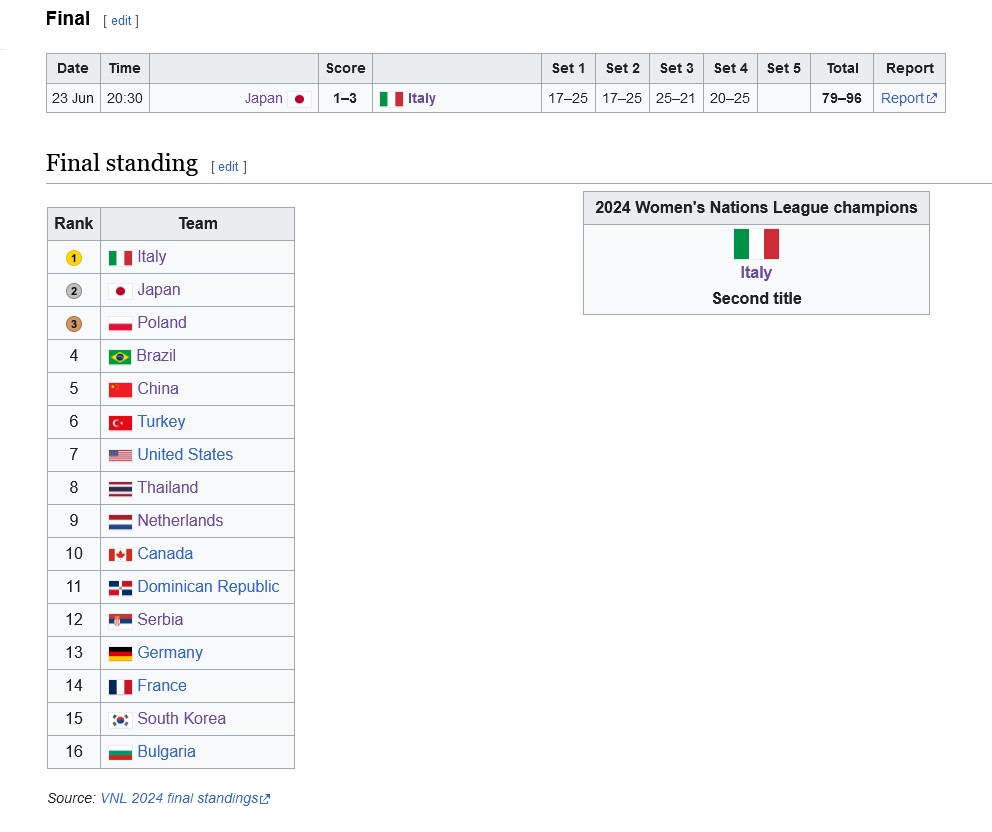Click the Total column header
The image size is (992, 832).
[x=842, y=68]
